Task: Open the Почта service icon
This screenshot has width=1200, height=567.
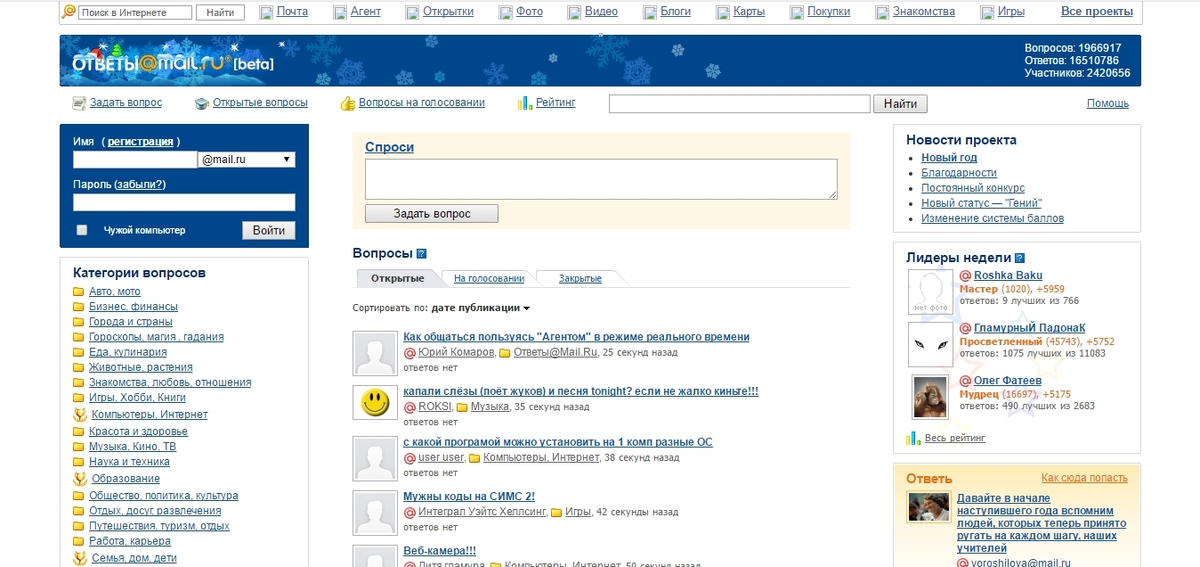Action: pos(266,12)
